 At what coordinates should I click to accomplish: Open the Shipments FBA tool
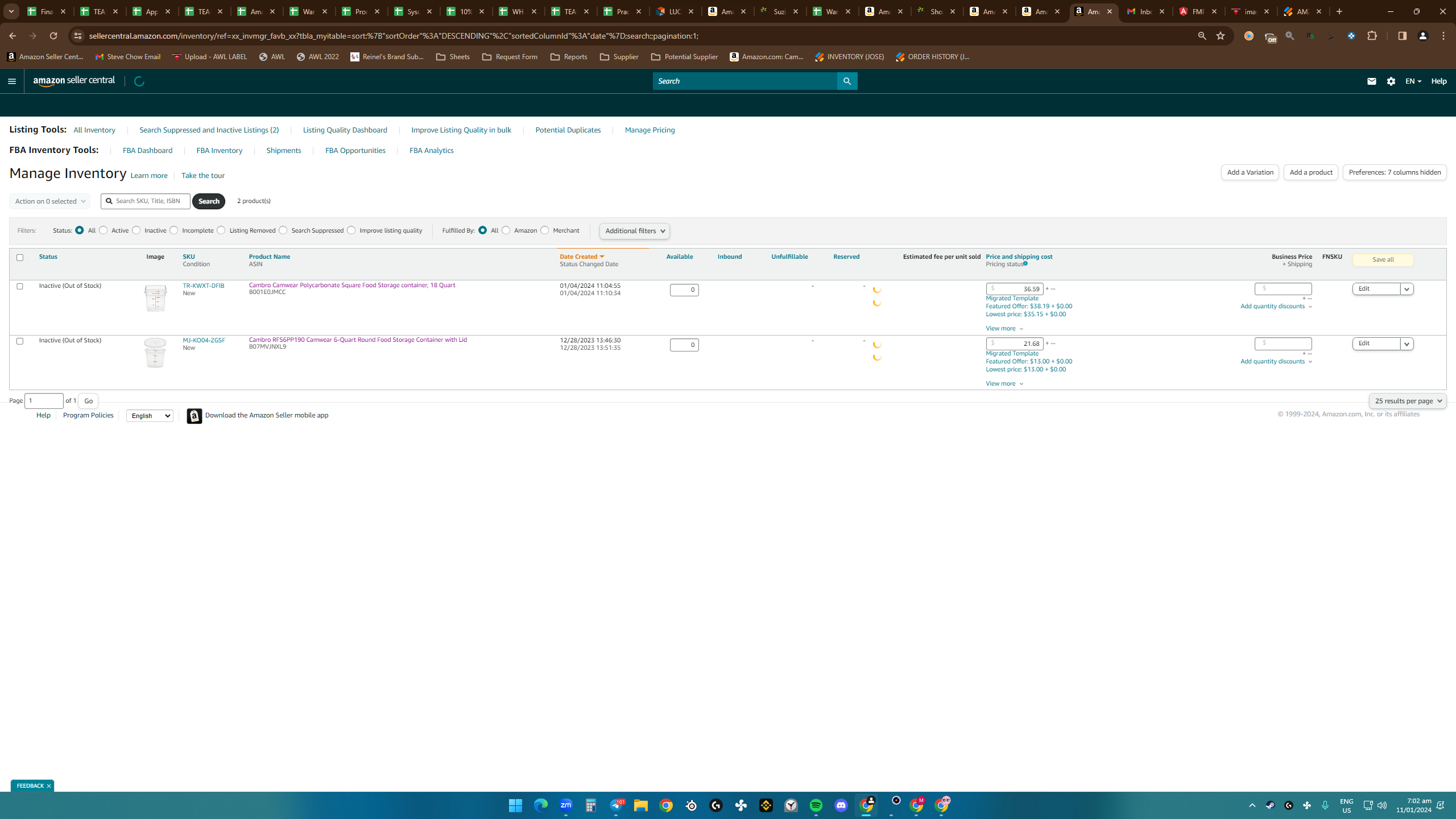click(284, 151)
